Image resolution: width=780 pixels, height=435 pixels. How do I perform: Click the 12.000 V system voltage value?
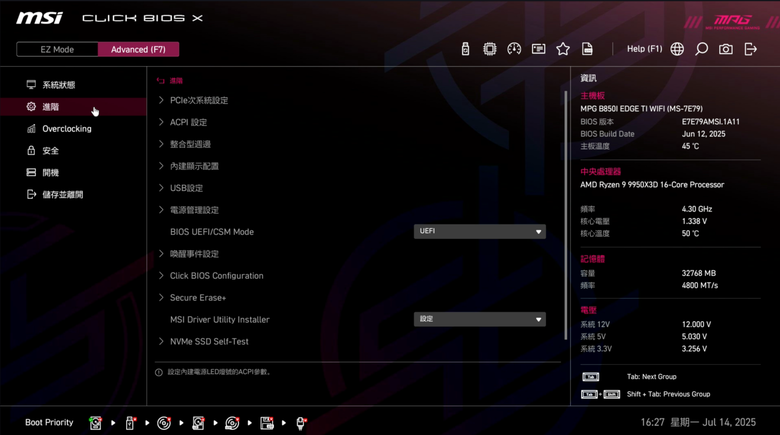[696, 324]
